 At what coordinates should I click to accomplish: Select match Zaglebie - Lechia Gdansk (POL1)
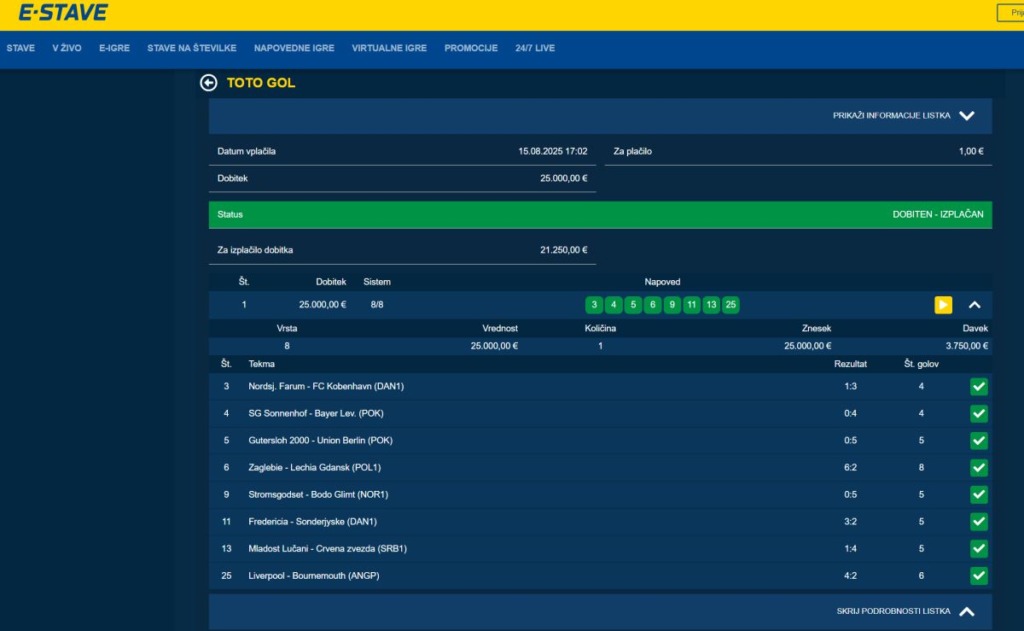pos(314,468)
